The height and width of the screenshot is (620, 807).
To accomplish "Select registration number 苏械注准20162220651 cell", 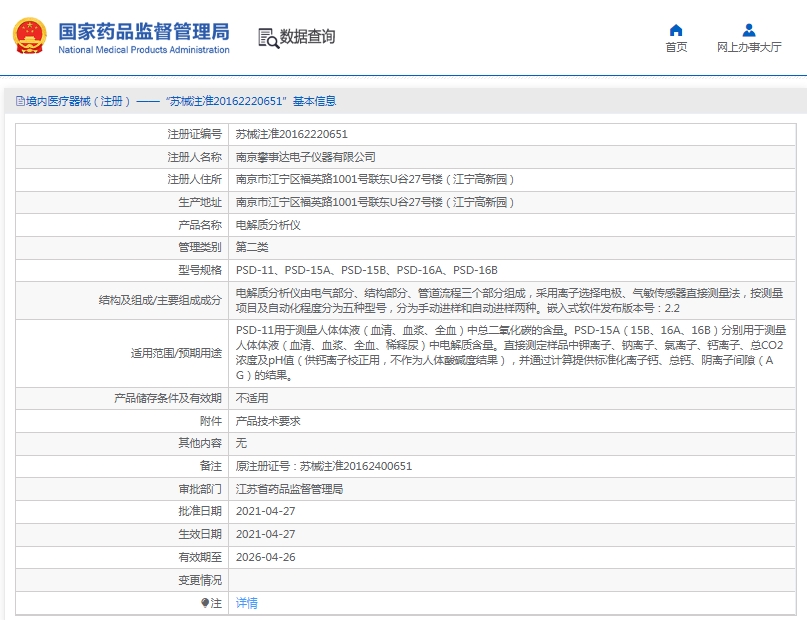I will pos(512,134).
